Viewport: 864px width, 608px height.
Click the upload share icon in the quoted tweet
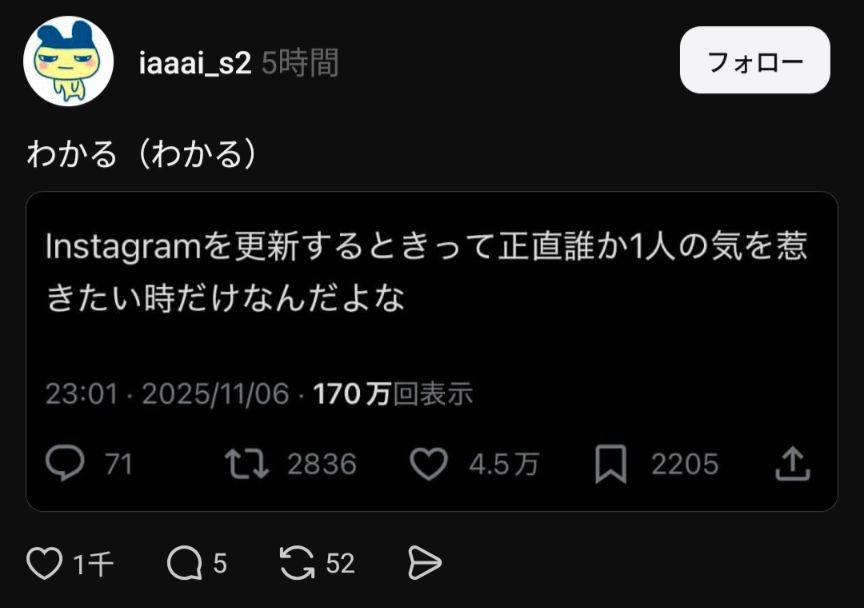click(792, 464)
